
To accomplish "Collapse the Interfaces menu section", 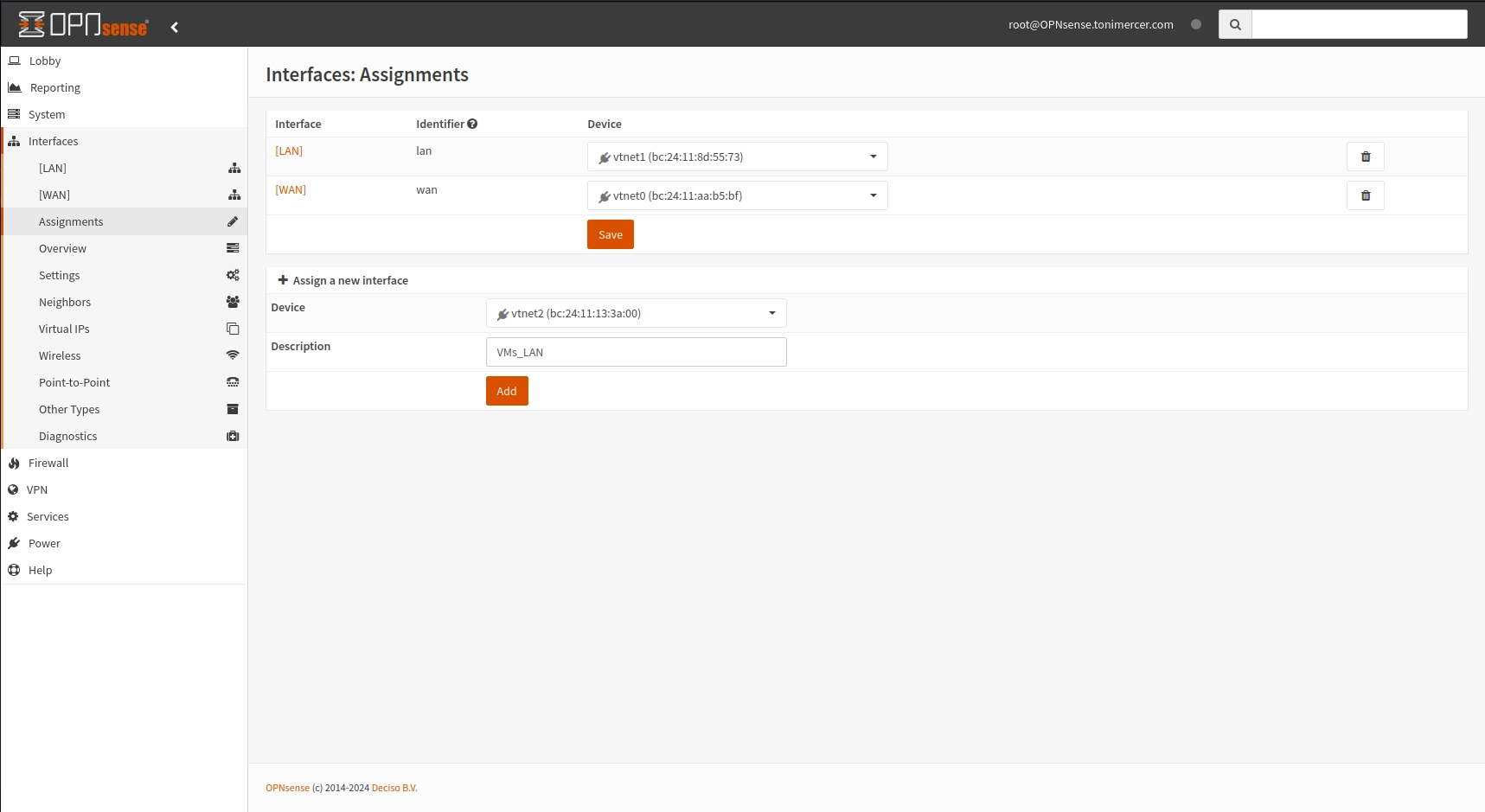I will (124, 141).
